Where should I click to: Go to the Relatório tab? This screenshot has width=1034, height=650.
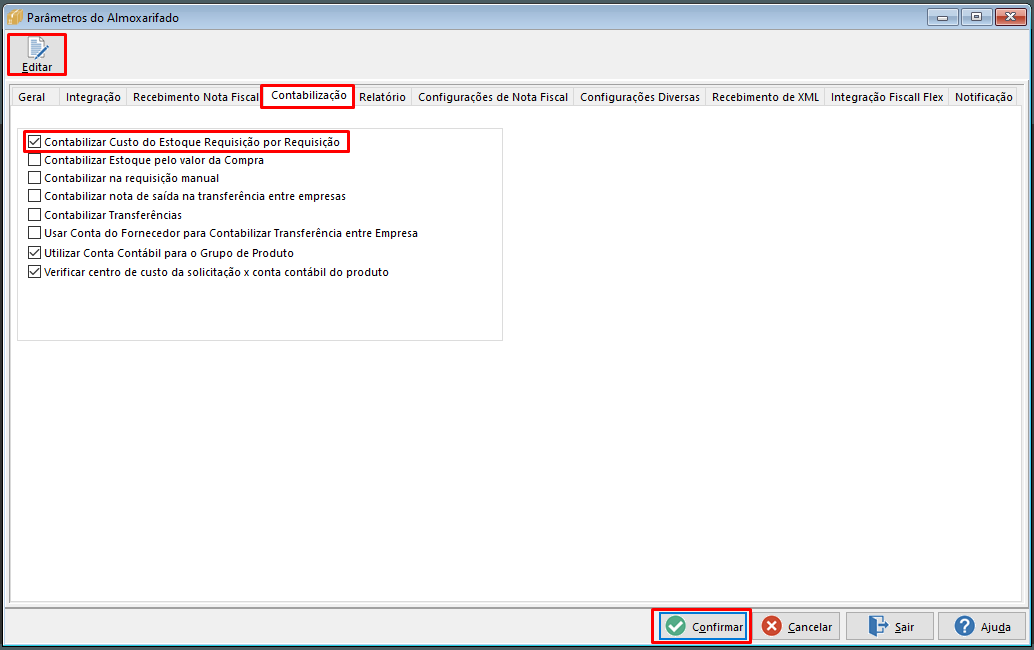pos(382,97)
